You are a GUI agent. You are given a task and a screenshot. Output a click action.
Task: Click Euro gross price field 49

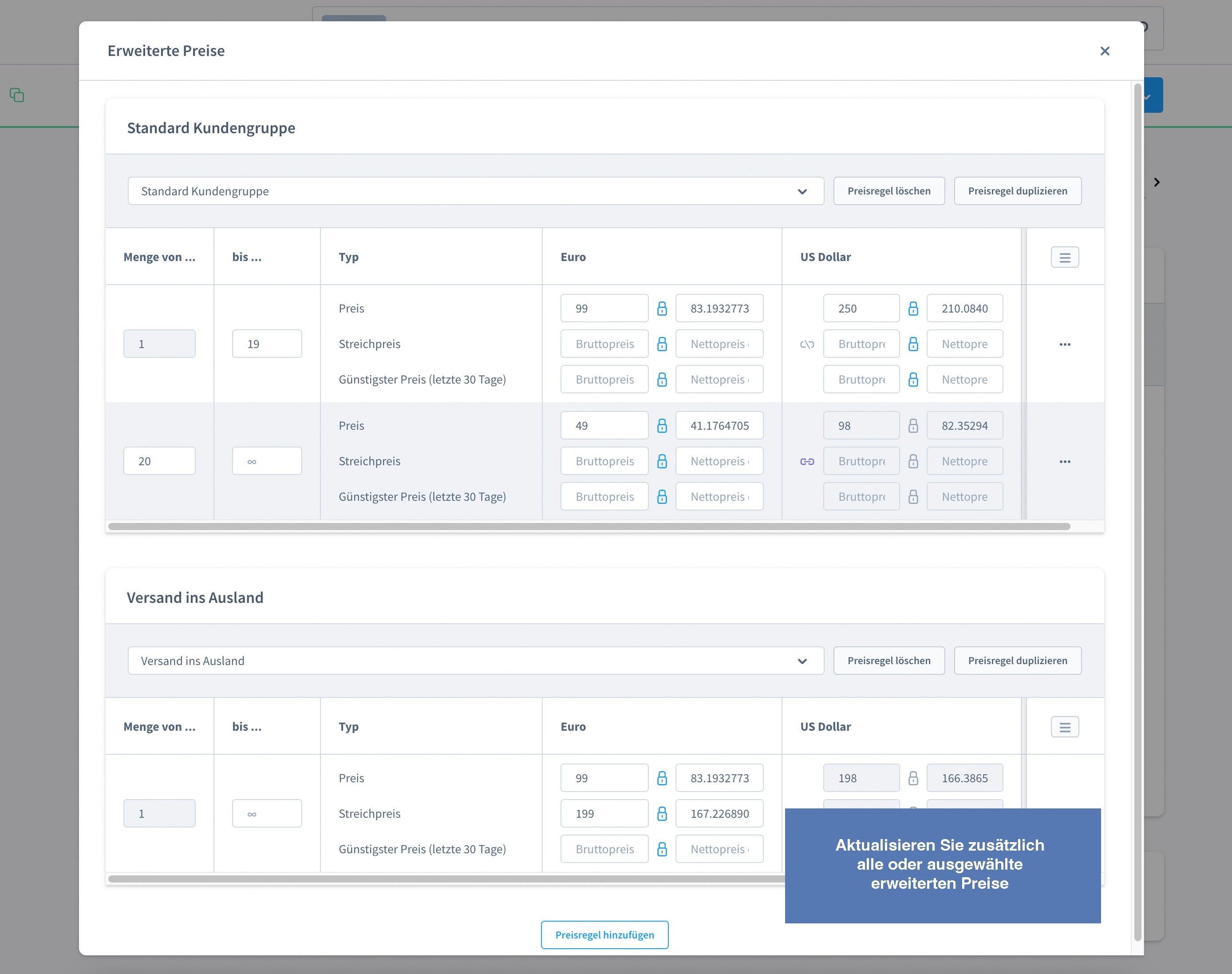point(604,425)
